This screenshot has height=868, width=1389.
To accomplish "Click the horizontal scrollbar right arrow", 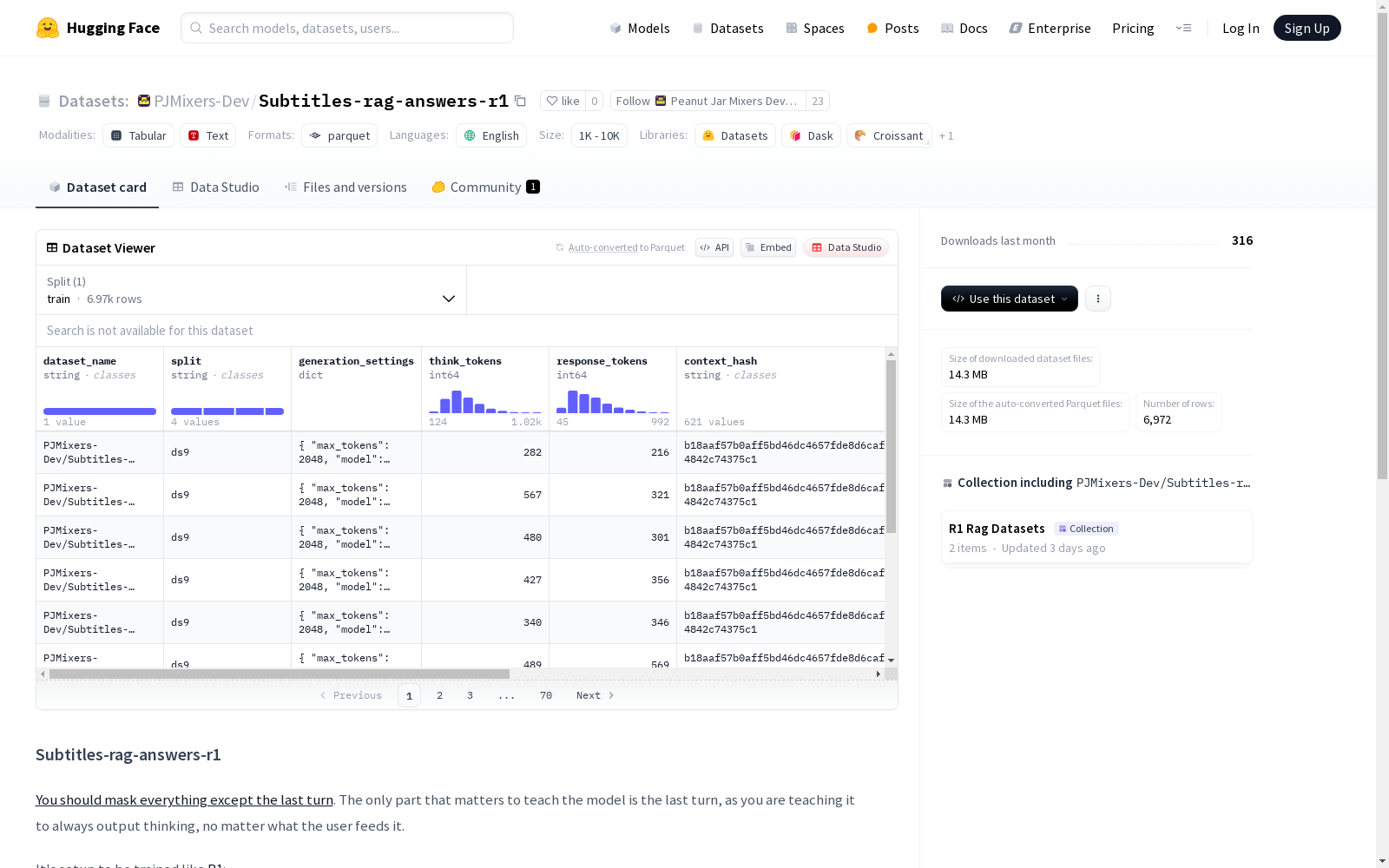I will [x=879, y=674].
